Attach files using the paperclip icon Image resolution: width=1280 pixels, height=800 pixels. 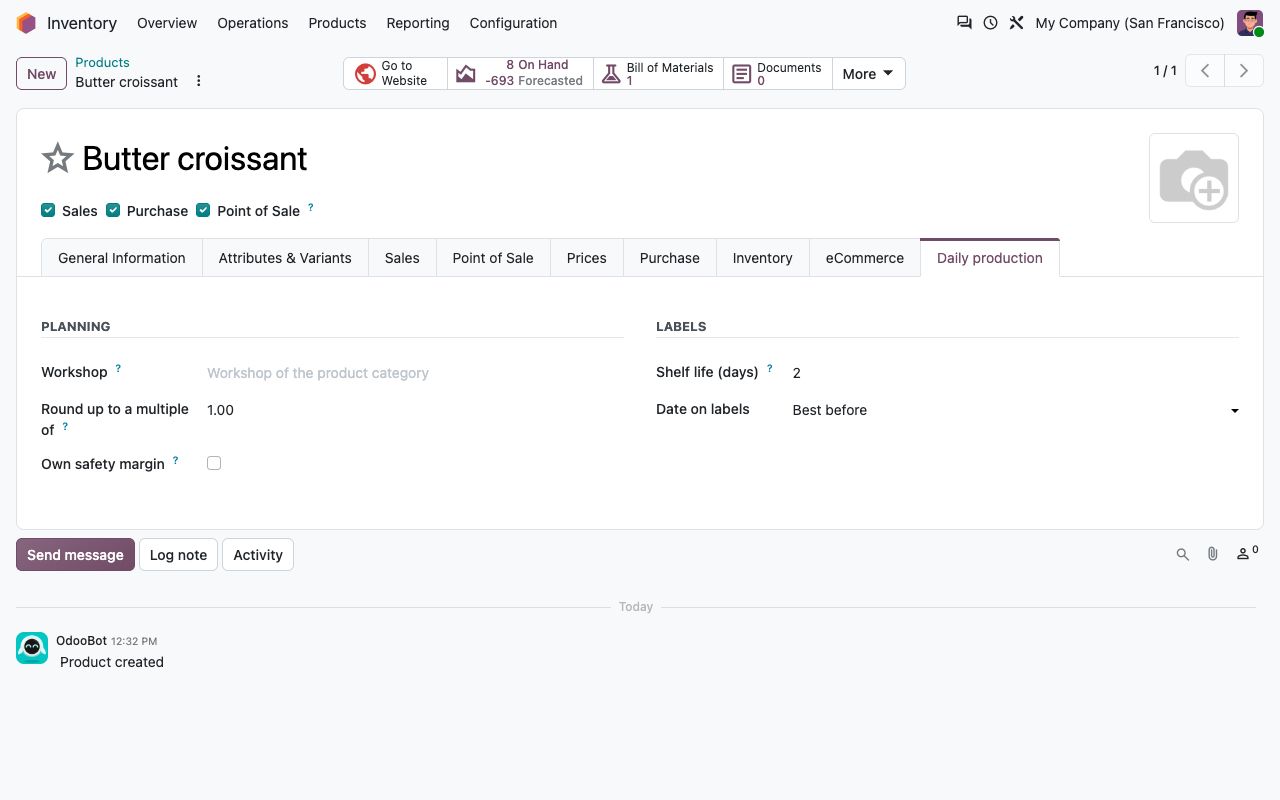click(x=1213, y=554)
